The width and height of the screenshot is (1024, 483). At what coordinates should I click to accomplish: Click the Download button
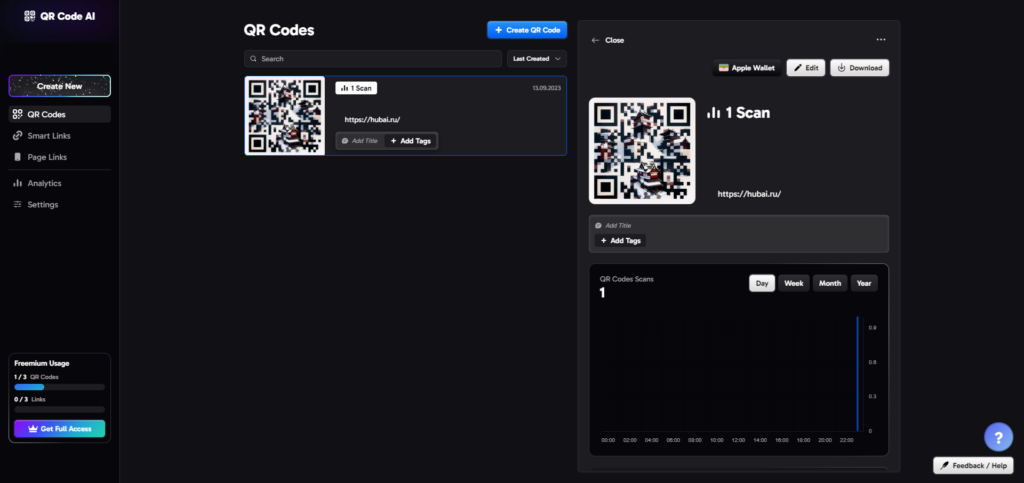[x=859, y=68]
